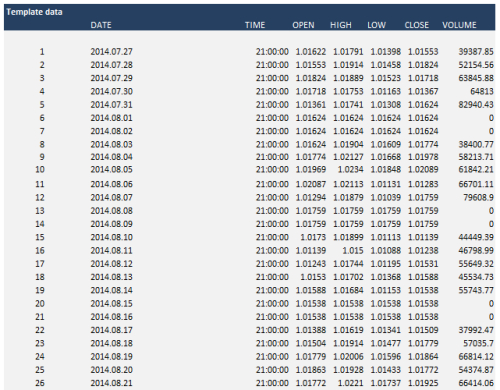Screen dimensions: 500x390
Task: Click the OPEN column header
Action: click(x=303, y=25)
